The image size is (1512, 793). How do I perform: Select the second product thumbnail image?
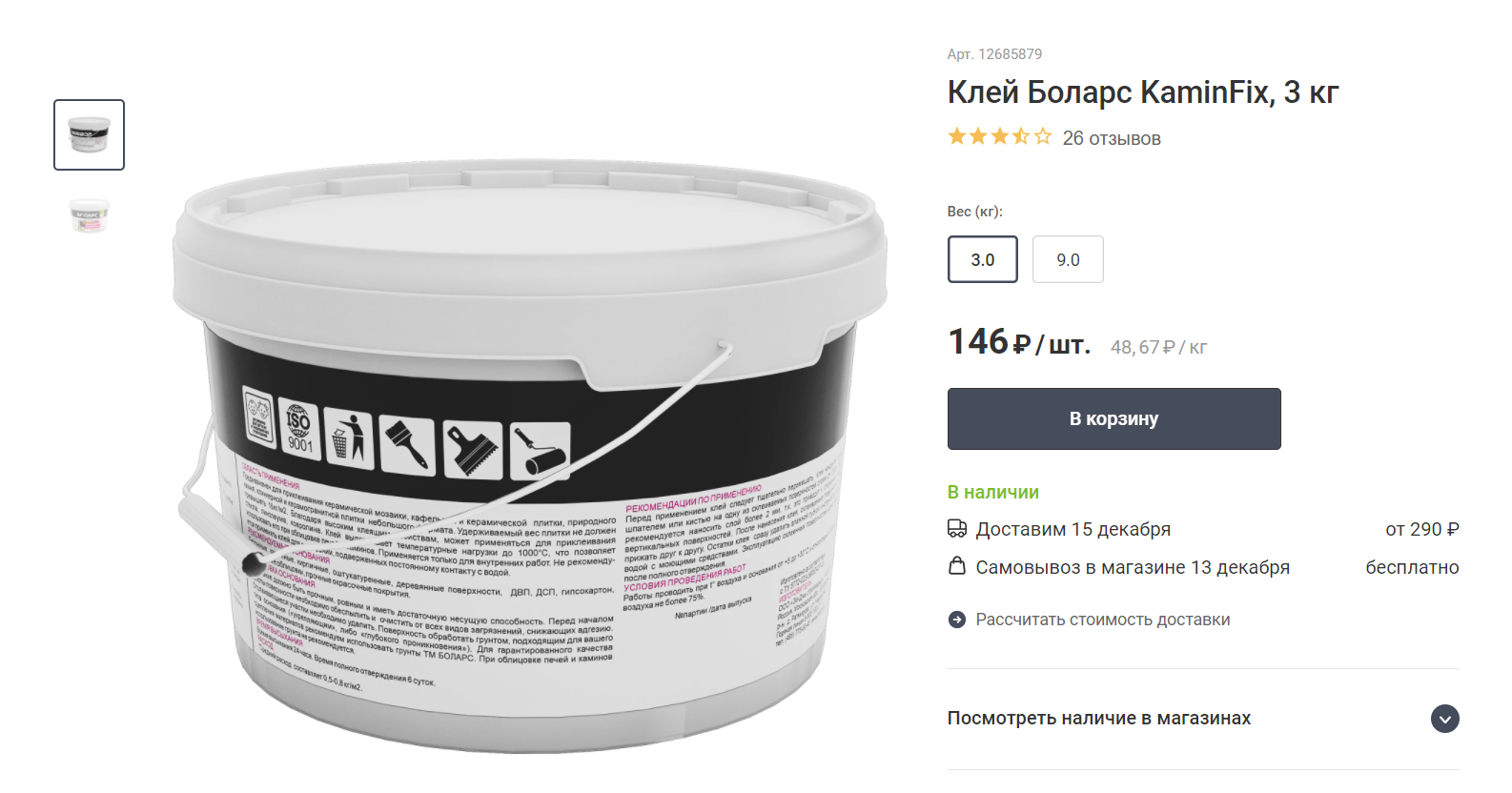tap(89, 214)
